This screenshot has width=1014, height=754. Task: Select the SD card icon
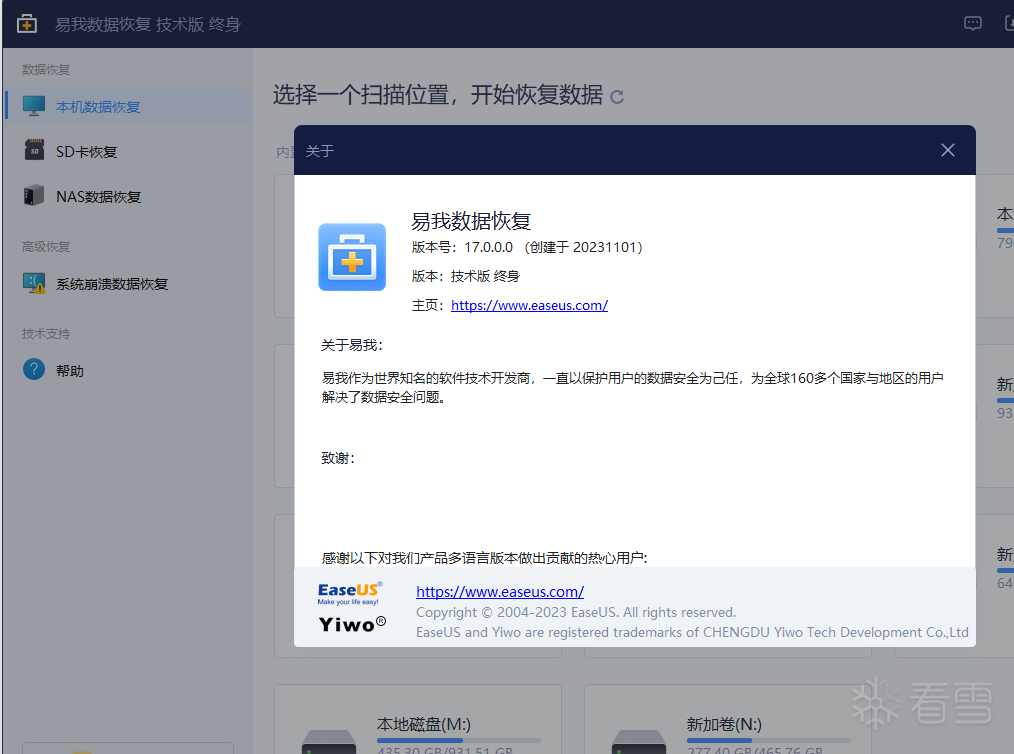point(34,150)
